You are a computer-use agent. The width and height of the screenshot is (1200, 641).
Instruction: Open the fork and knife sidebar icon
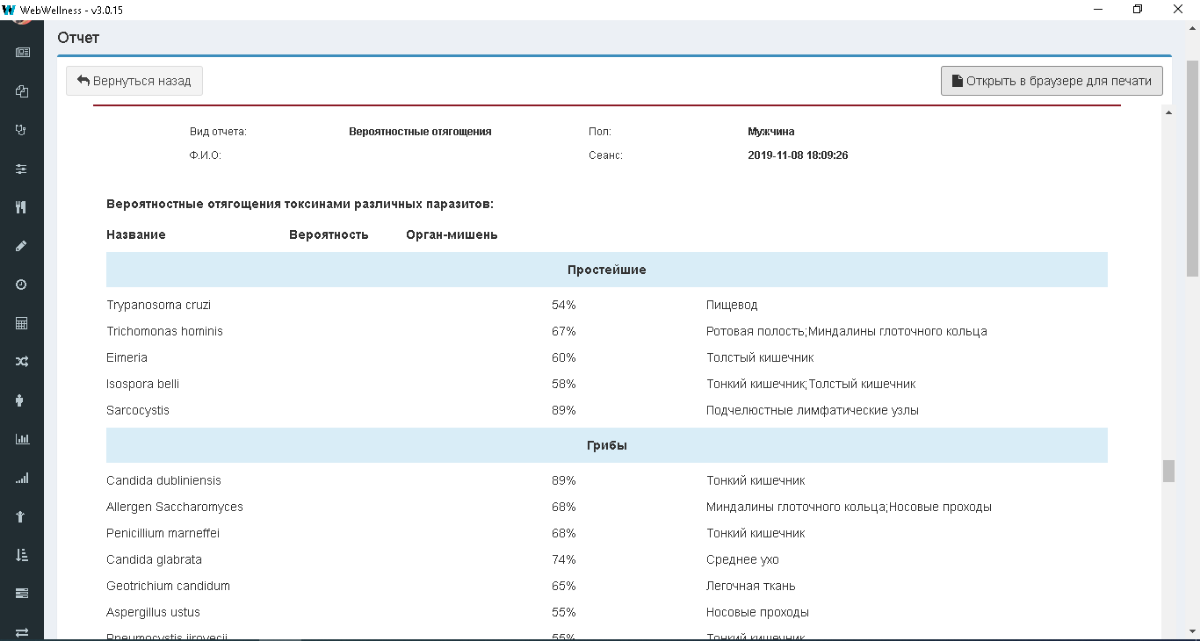point(22,207)
